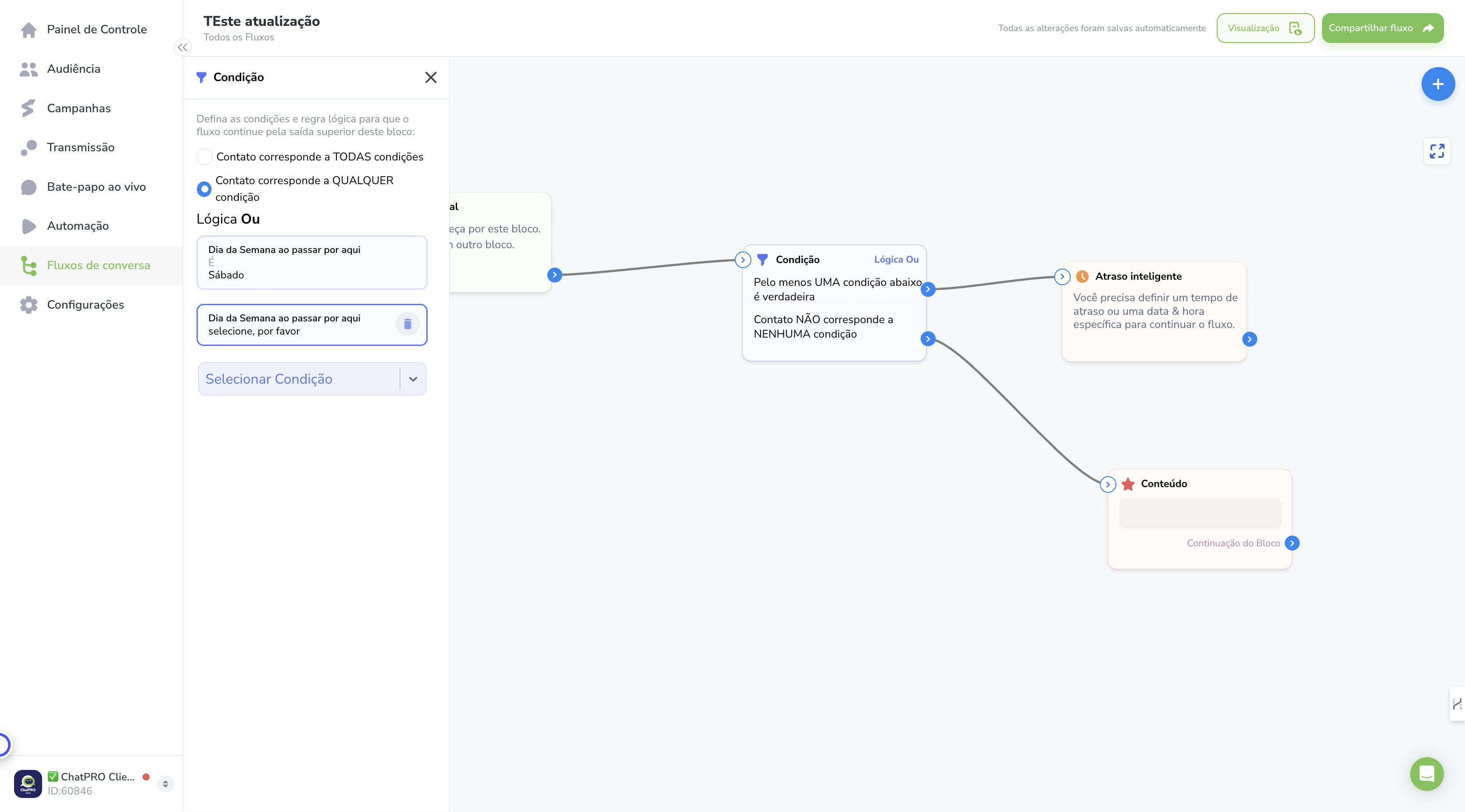The height and width of the screenshot is (812, 1465).
Task: Click Continuação do Bloco output connector
Action: pos(1292,543)
